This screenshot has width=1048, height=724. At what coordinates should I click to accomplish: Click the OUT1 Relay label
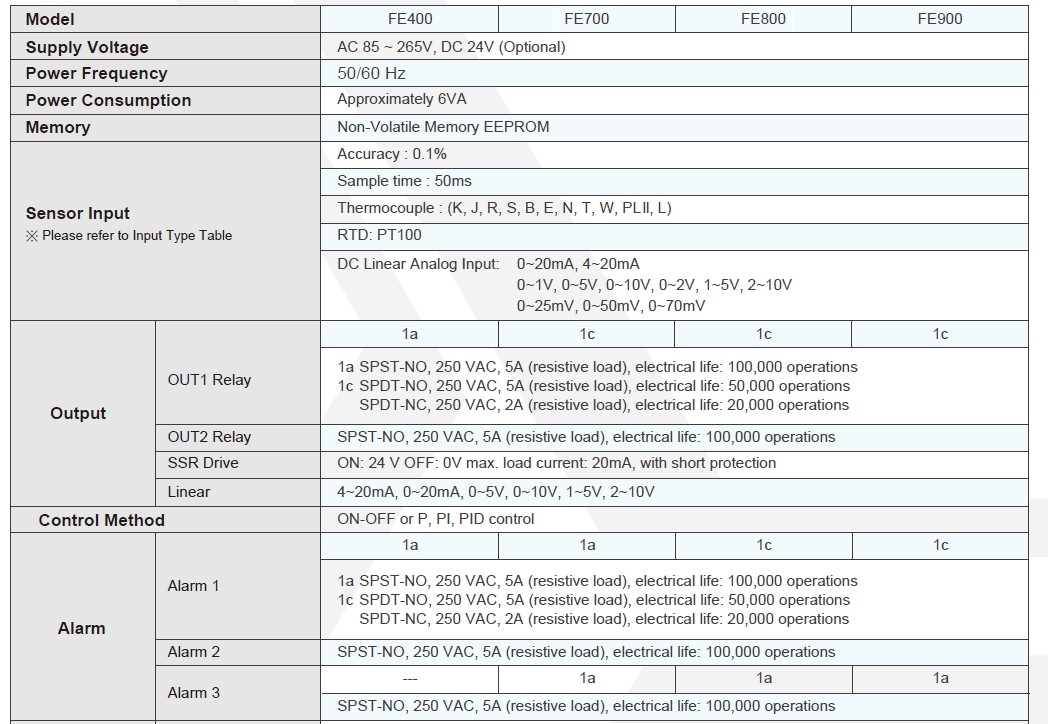[209, 380]
